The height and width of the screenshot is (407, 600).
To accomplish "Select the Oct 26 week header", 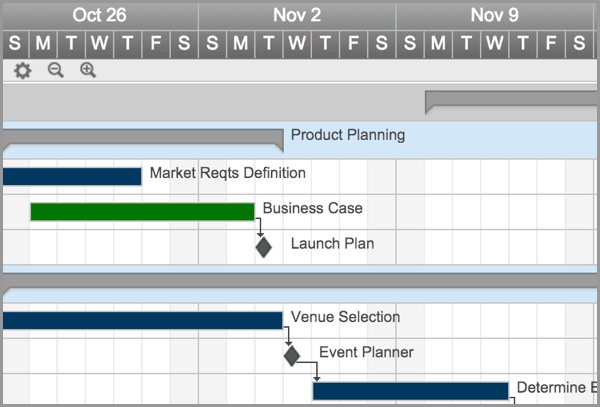I will coord(100,15).
